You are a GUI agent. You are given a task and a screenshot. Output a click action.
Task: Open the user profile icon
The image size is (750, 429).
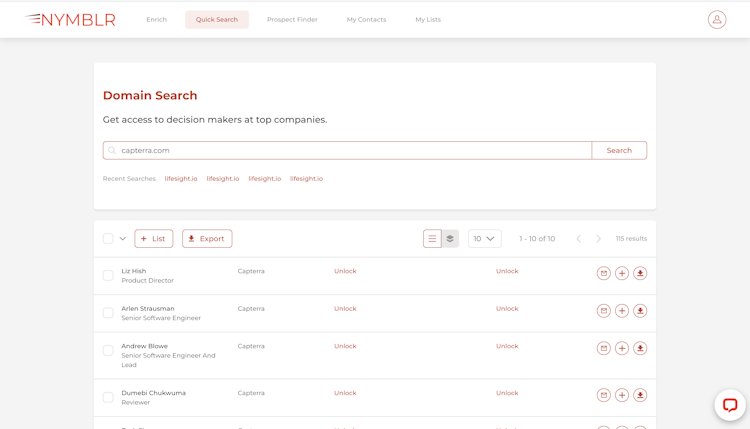pyautogui.click(x=717, y=20)
